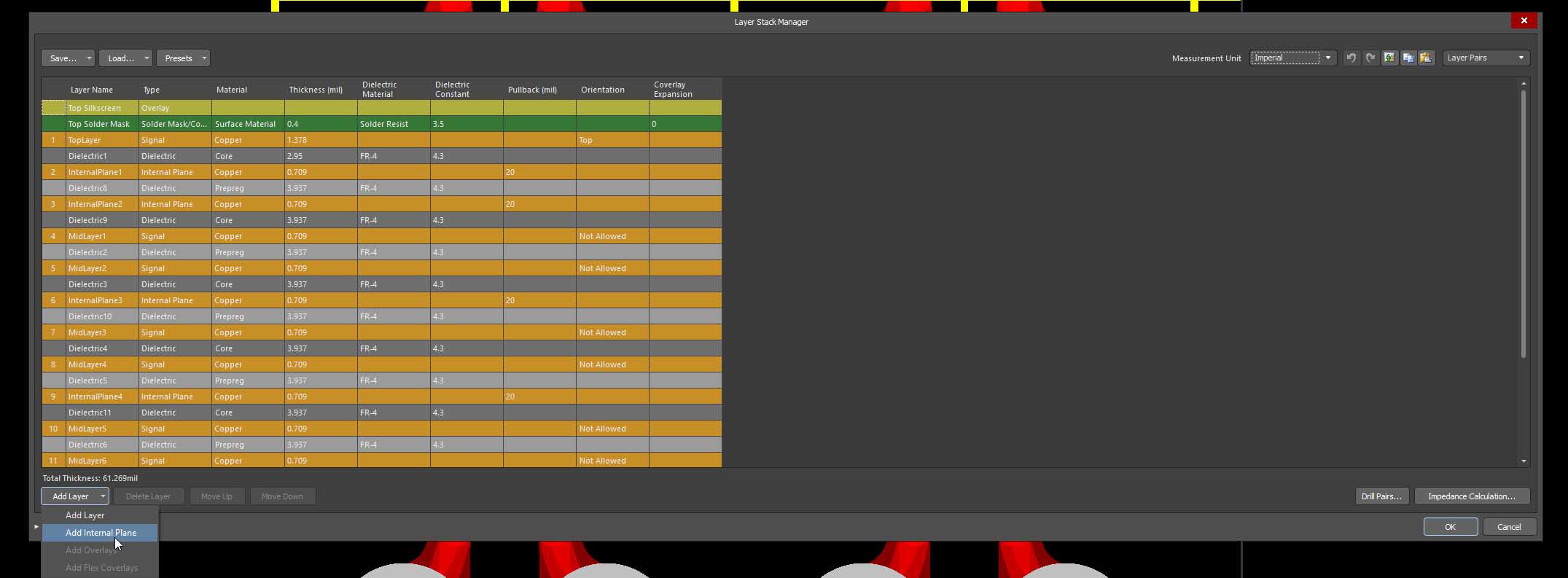Expand the Presets dropdown button

183,58
